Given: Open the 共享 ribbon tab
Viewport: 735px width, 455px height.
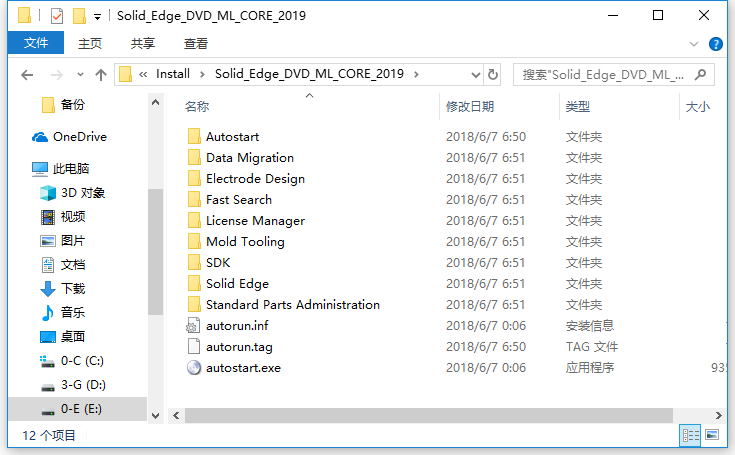Looking at the screenshot, I should (142, 44).
